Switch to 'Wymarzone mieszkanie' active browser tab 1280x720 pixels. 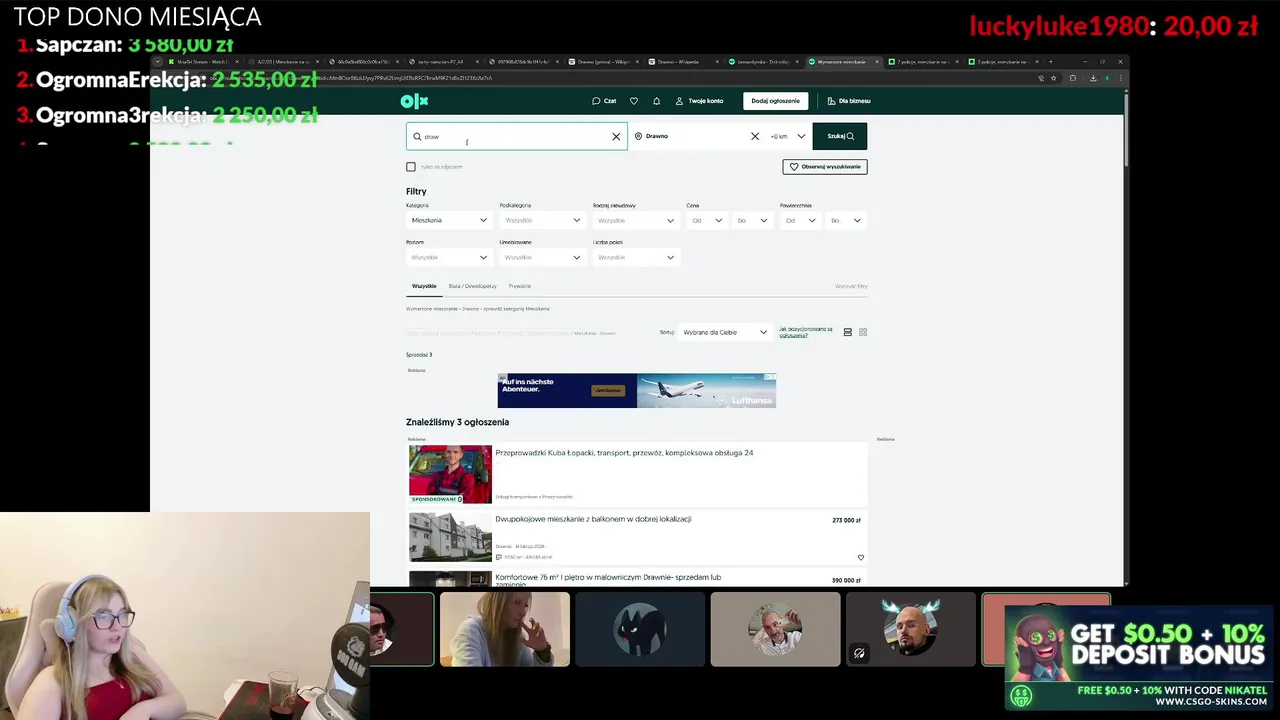point(845,62)
